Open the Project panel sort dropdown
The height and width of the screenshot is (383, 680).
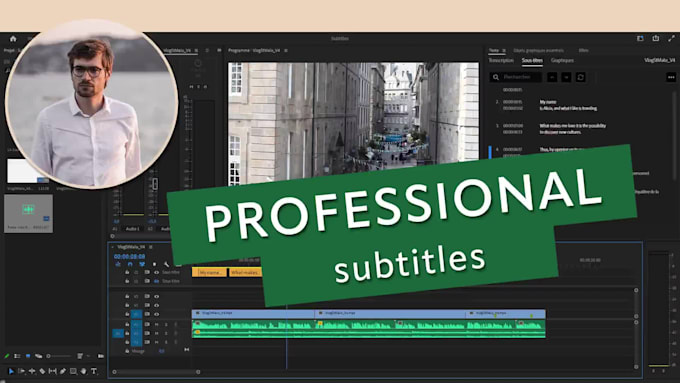(x=82, y=356)
